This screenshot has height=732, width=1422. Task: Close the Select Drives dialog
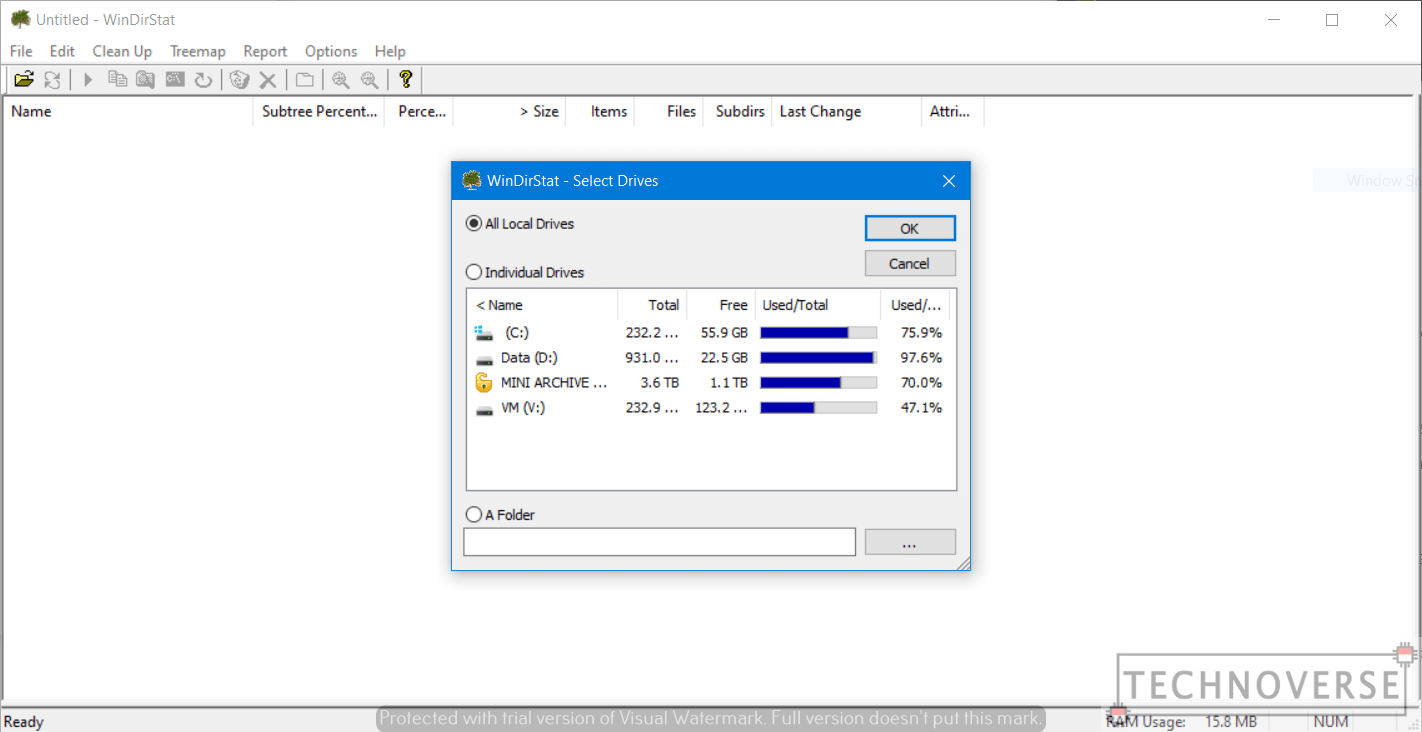coord(949,181)
